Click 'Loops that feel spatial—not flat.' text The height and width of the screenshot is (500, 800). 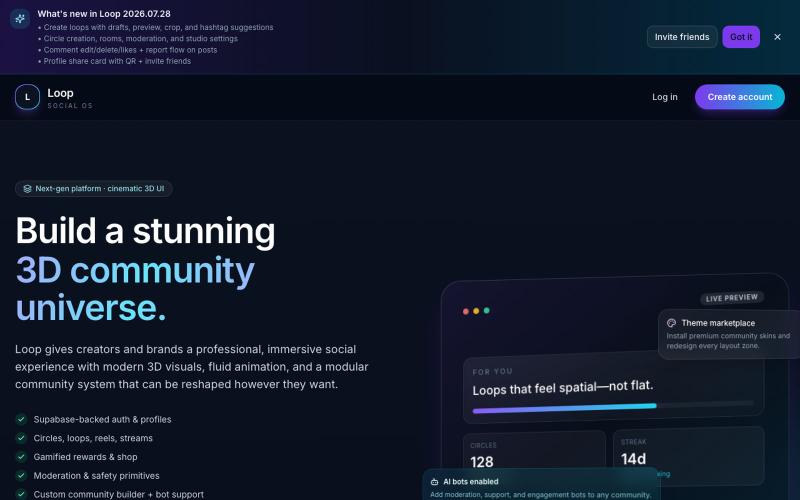[563, 387]
